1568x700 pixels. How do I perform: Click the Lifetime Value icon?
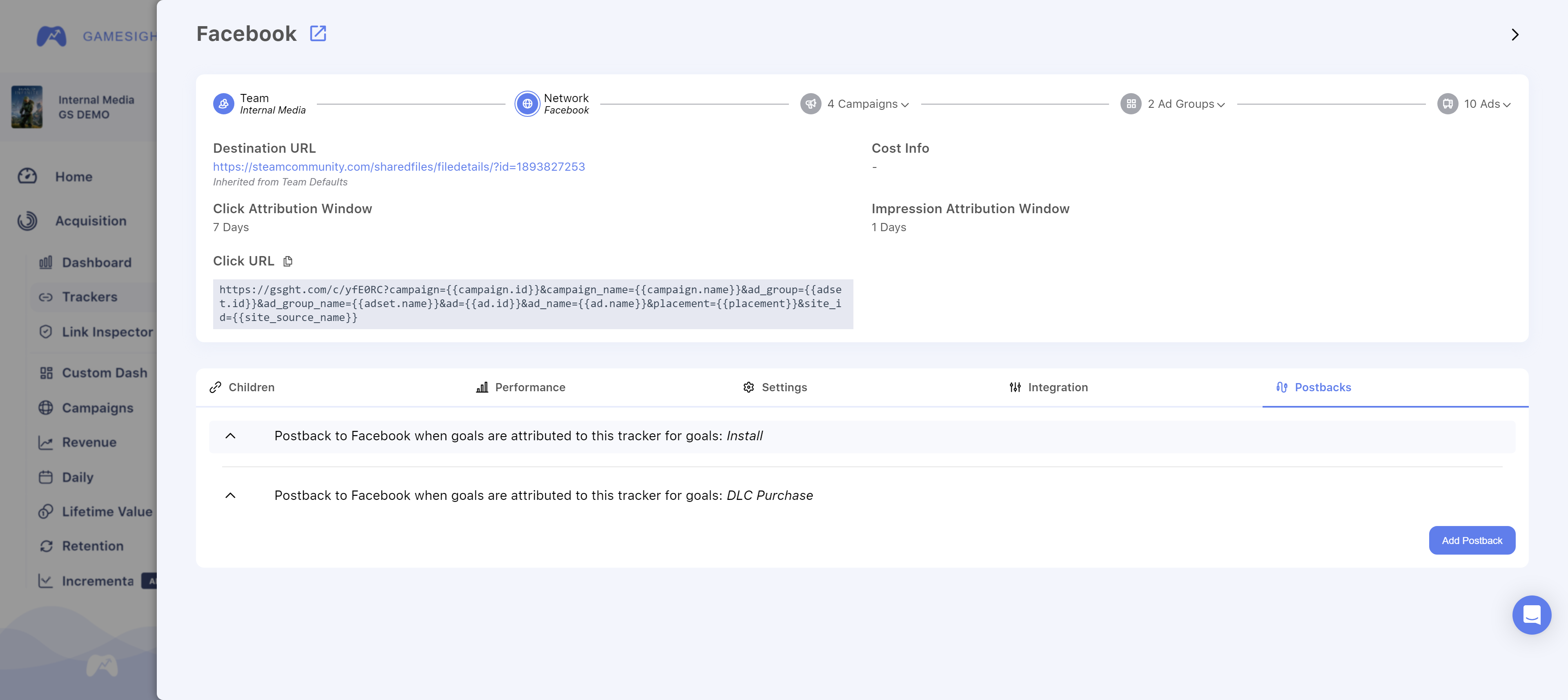pyautogui.click(x=46, y=512)
